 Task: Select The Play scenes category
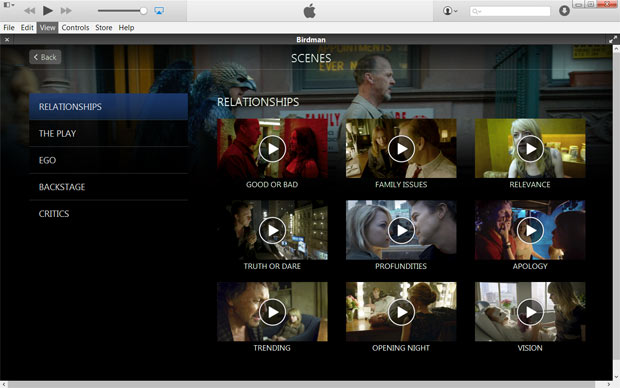(108, 133)
